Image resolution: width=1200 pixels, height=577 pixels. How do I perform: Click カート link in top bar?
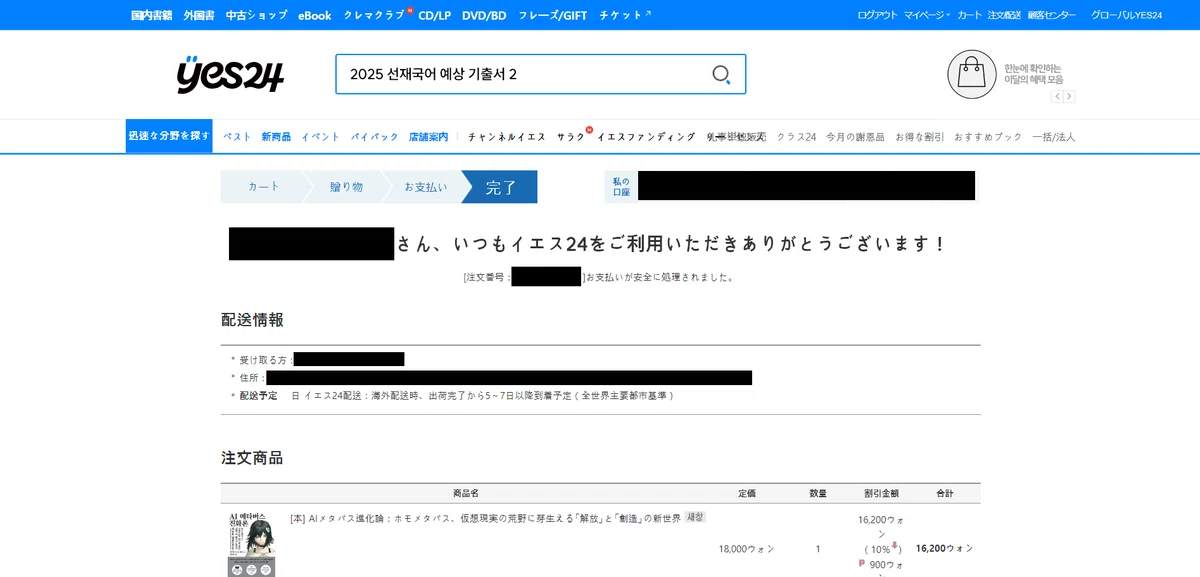click(969, 15)
